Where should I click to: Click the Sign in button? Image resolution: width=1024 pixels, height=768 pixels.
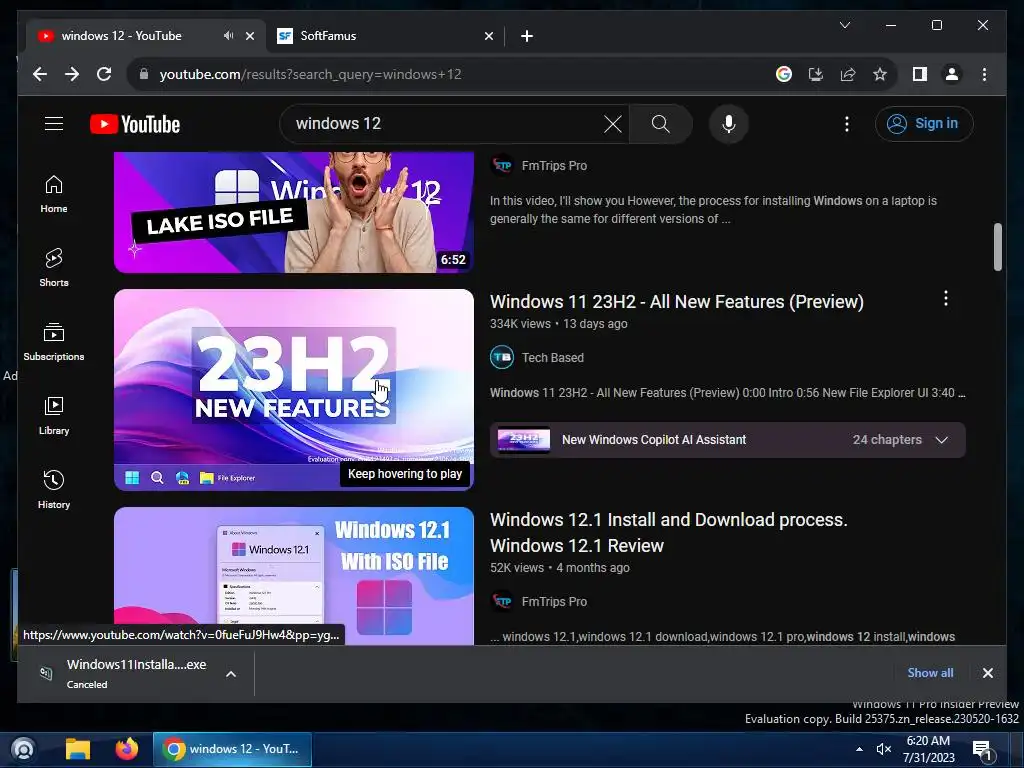pyautogui.click(x=924, y=123)
